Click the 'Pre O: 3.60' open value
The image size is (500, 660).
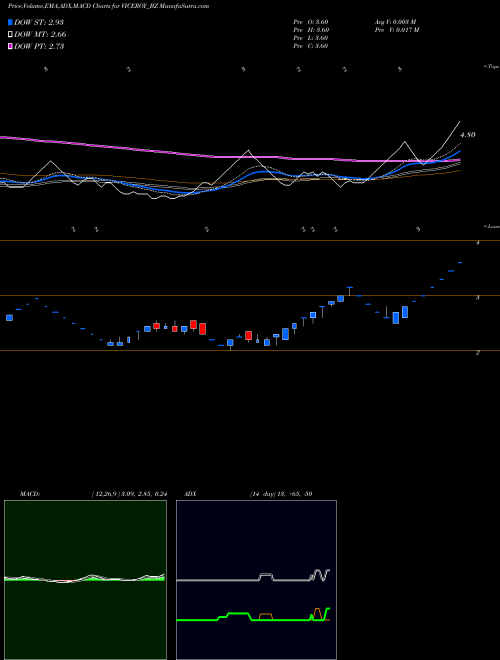[x=311, y=22]
